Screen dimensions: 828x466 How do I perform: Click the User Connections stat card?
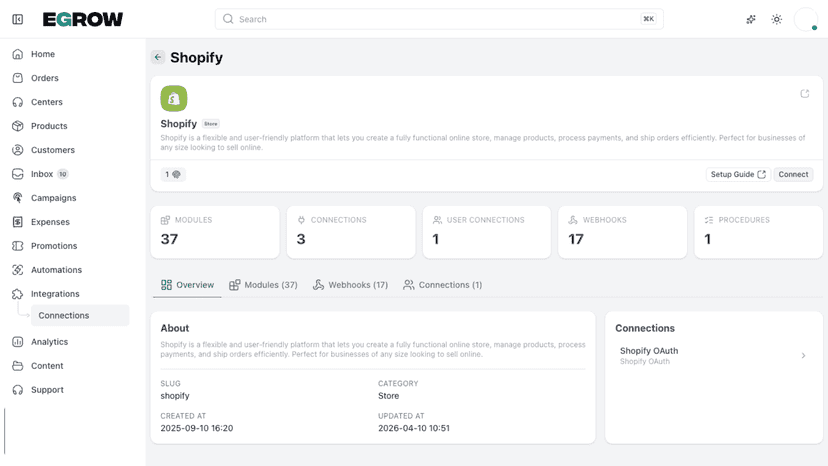[x=486, y=232]
